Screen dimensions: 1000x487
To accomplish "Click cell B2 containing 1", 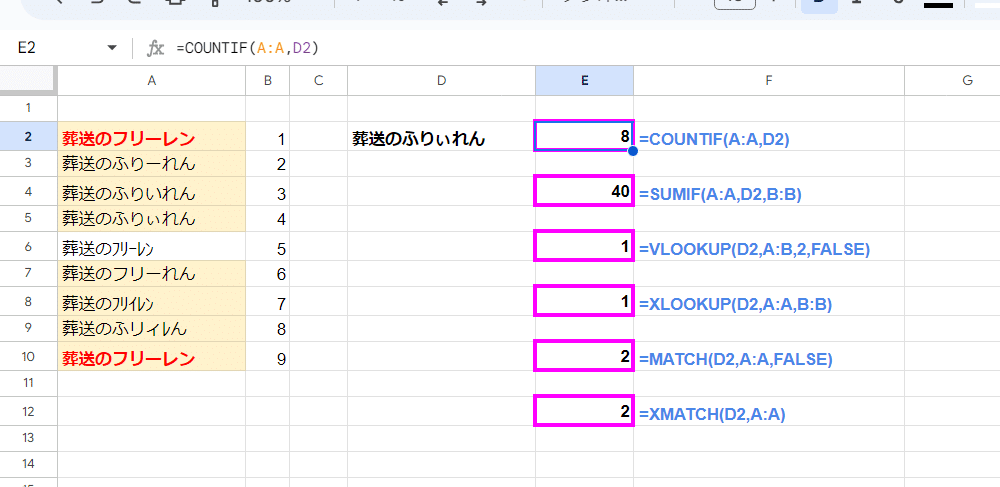I will tap(268, 136).
